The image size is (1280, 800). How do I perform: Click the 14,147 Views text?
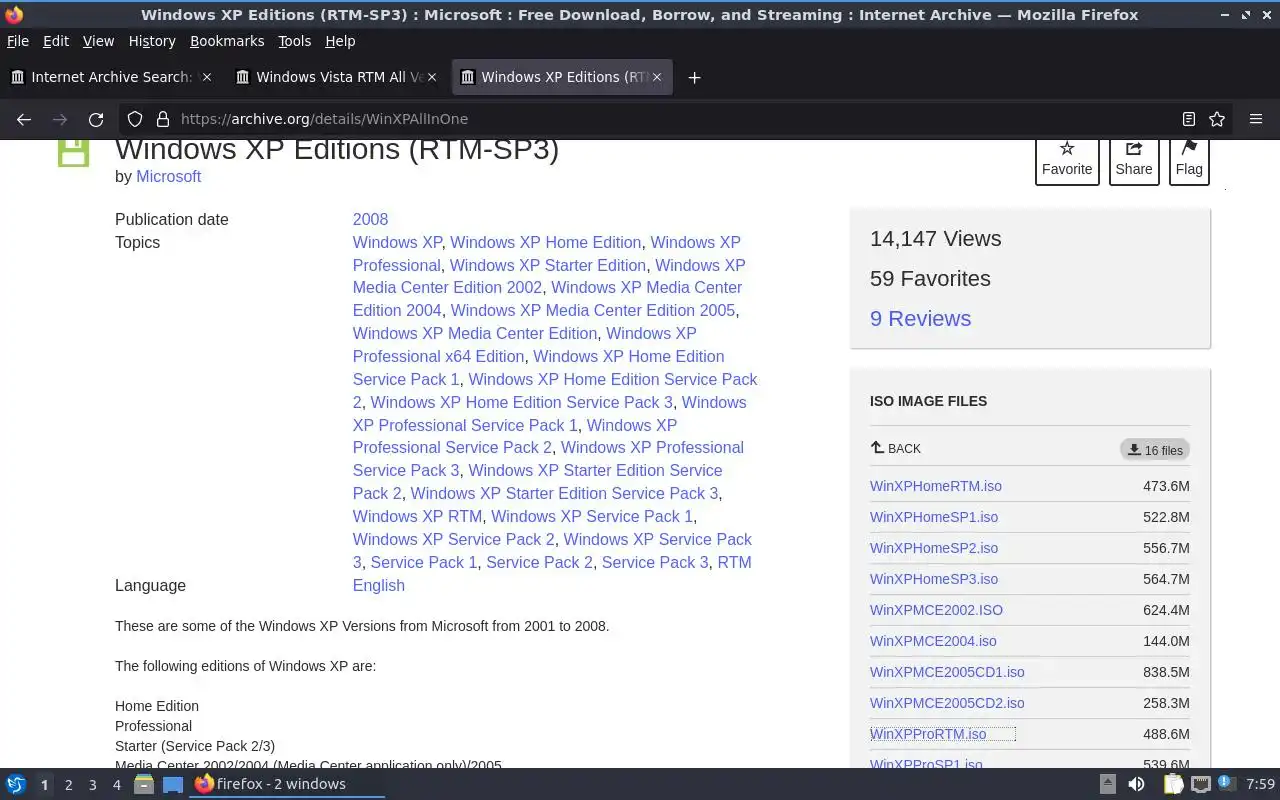tap(935, 238)
